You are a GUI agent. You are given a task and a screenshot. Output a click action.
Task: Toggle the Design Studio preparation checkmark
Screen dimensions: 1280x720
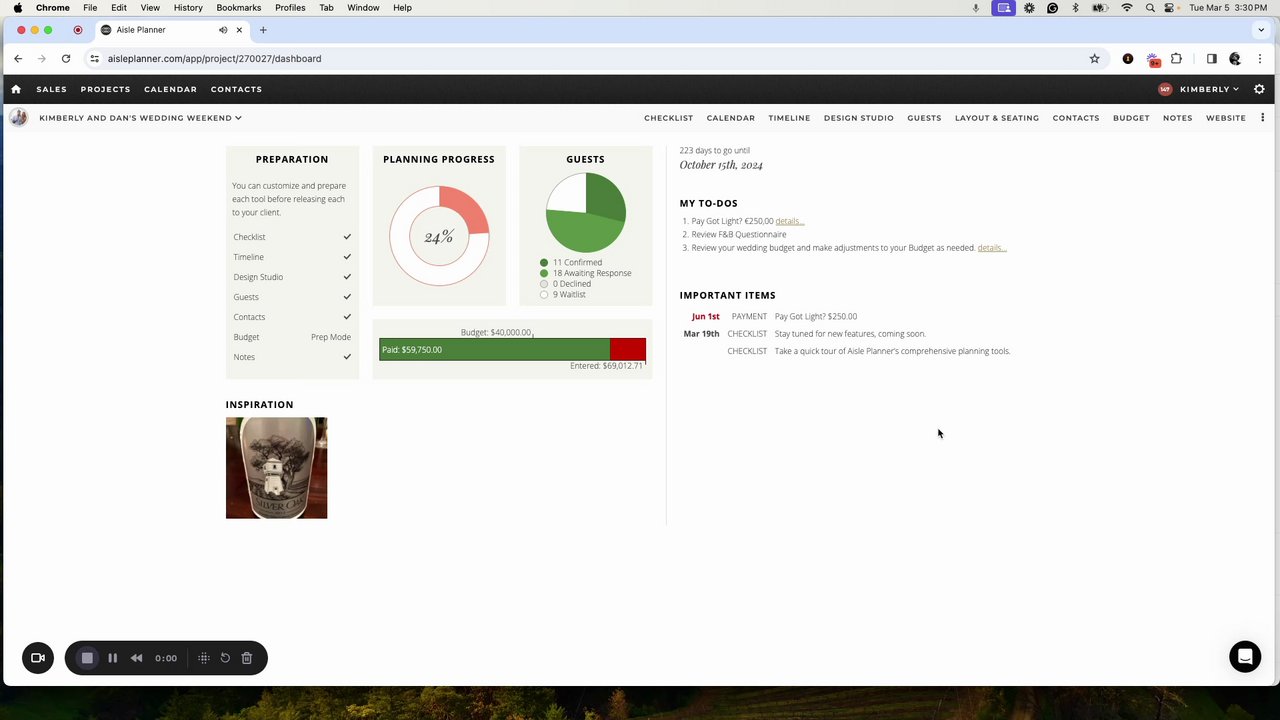(x=347, y=277)
